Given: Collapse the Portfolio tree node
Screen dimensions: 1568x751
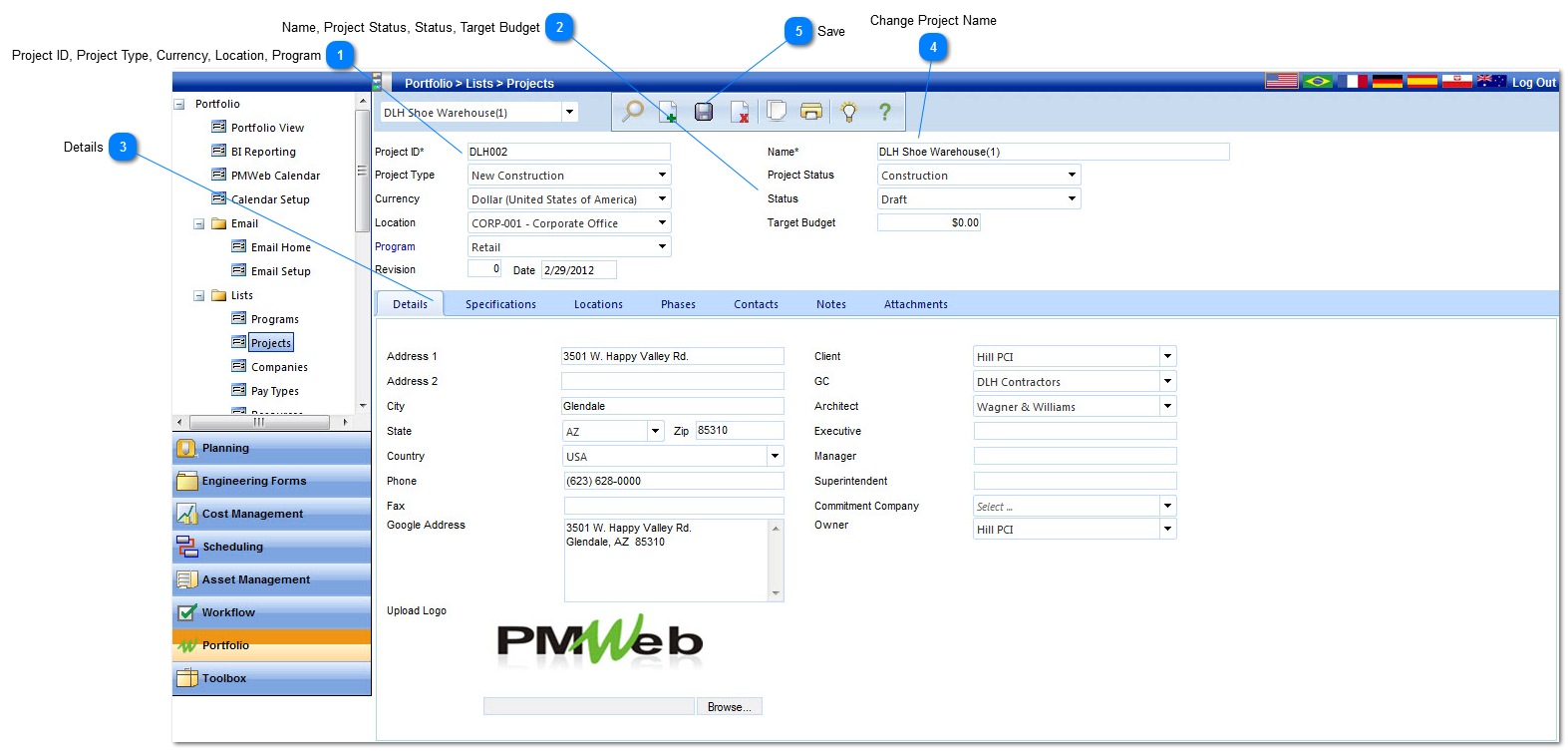Looking at the screenshot, I should 179,104.
